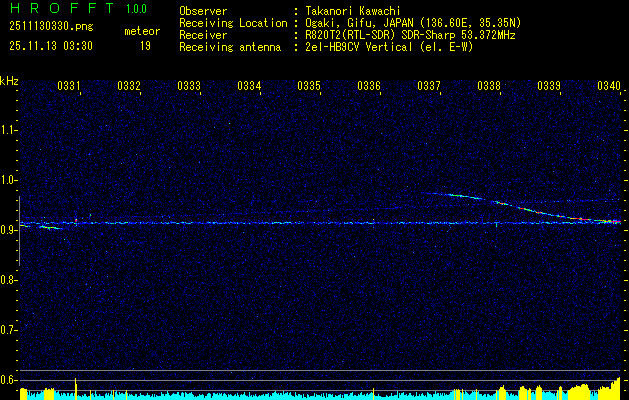
Task: Click the 0335 time marker
Action: click(x=309, y=86)
